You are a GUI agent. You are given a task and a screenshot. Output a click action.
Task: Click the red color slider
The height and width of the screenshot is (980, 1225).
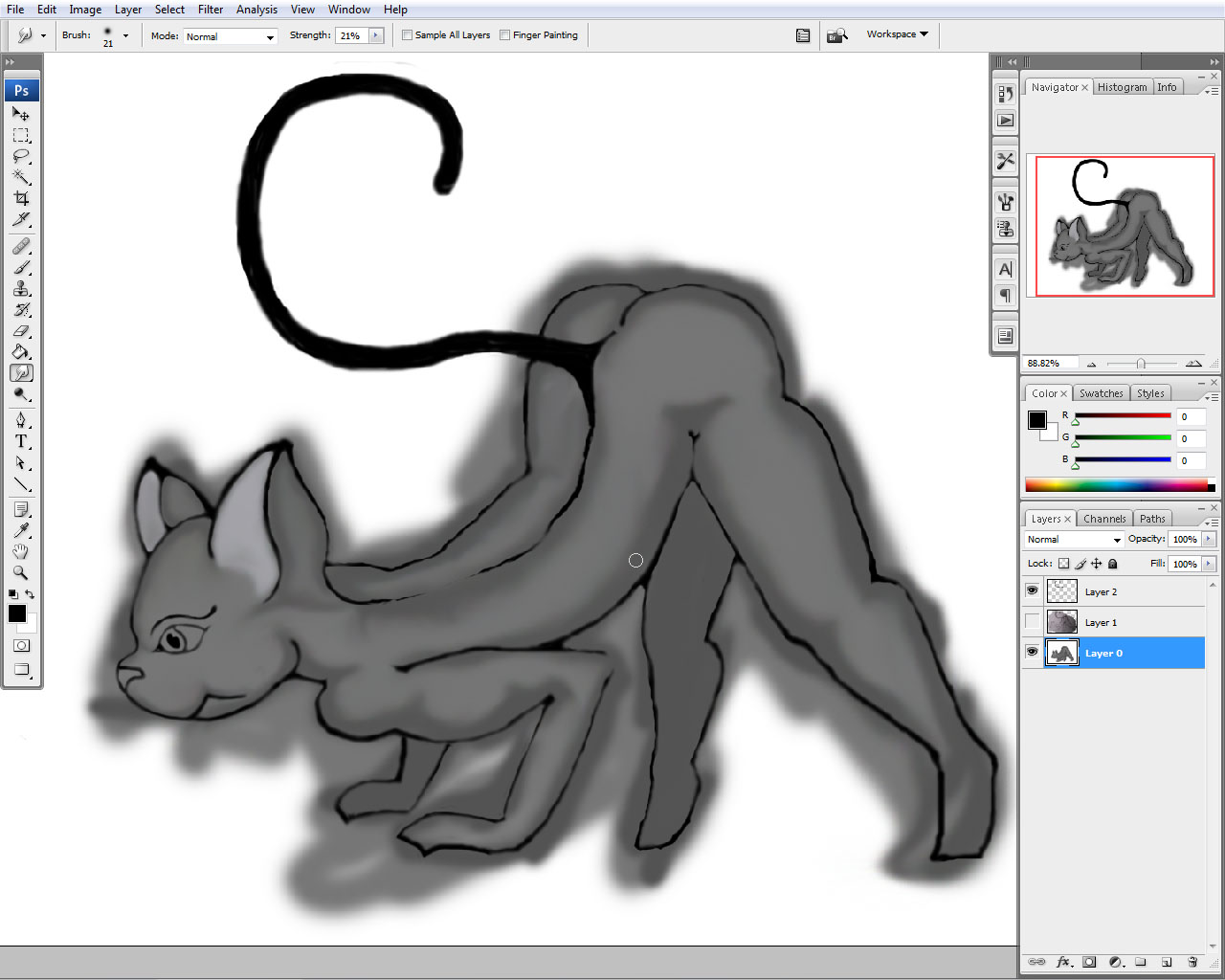[1123, 415]
